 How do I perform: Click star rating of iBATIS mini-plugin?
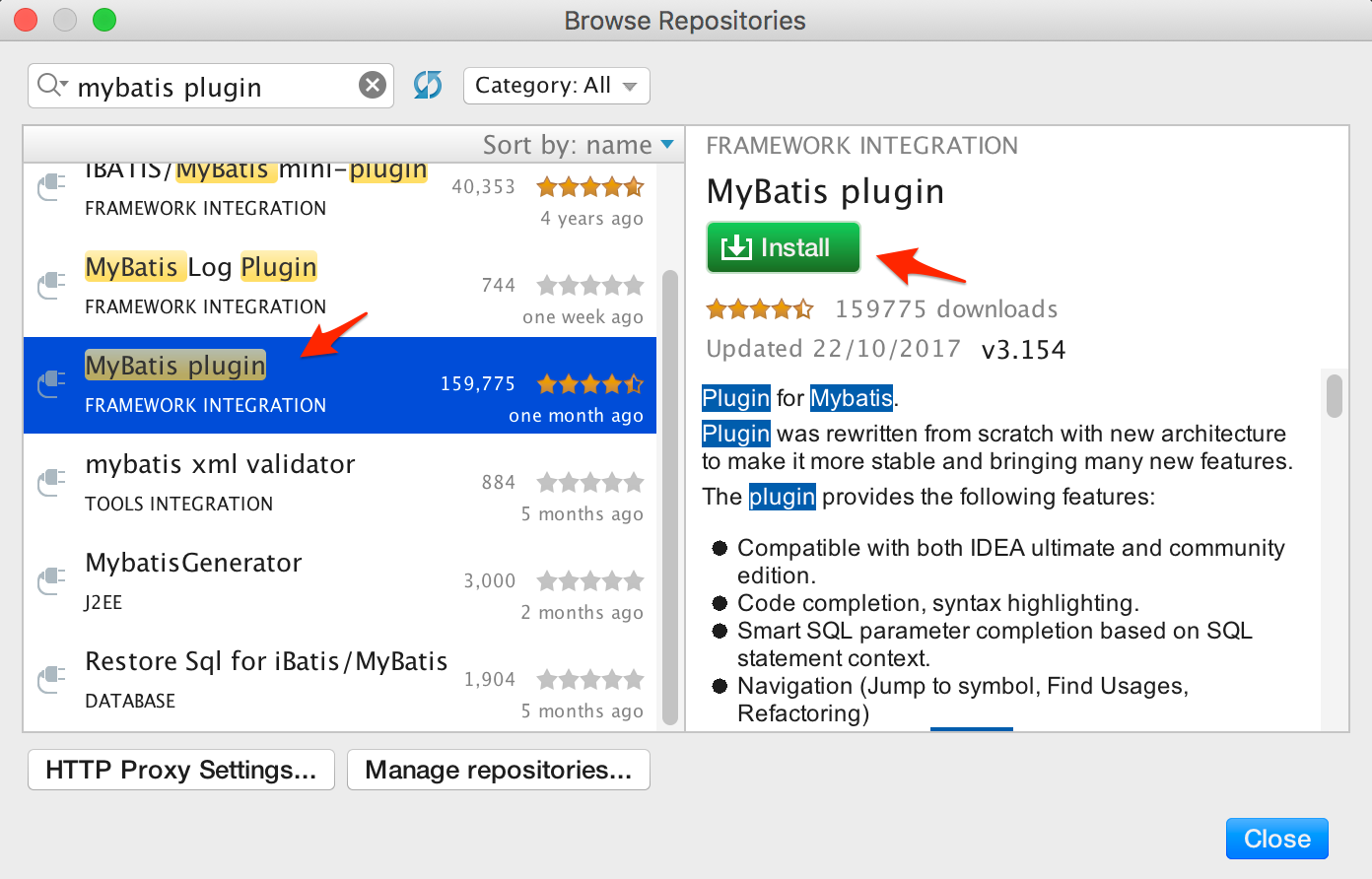coord(590,186)
